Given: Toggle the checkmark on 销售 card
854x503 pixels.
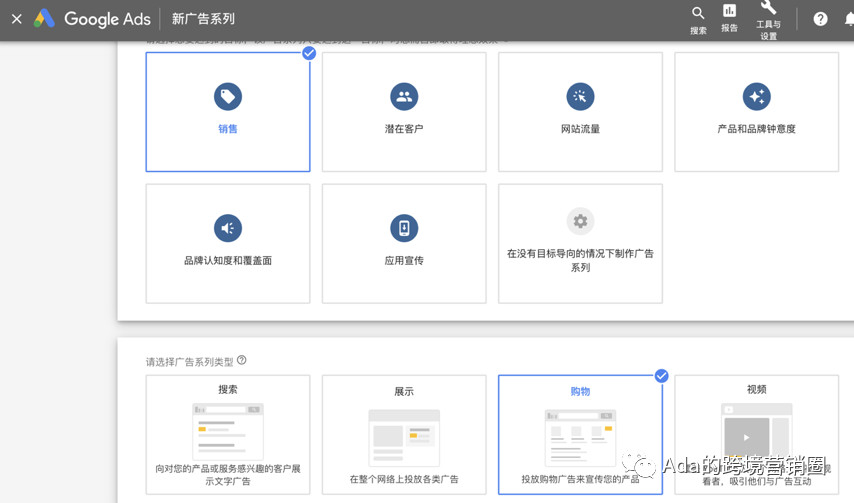Looking at the screenshot, I should 309,53.
